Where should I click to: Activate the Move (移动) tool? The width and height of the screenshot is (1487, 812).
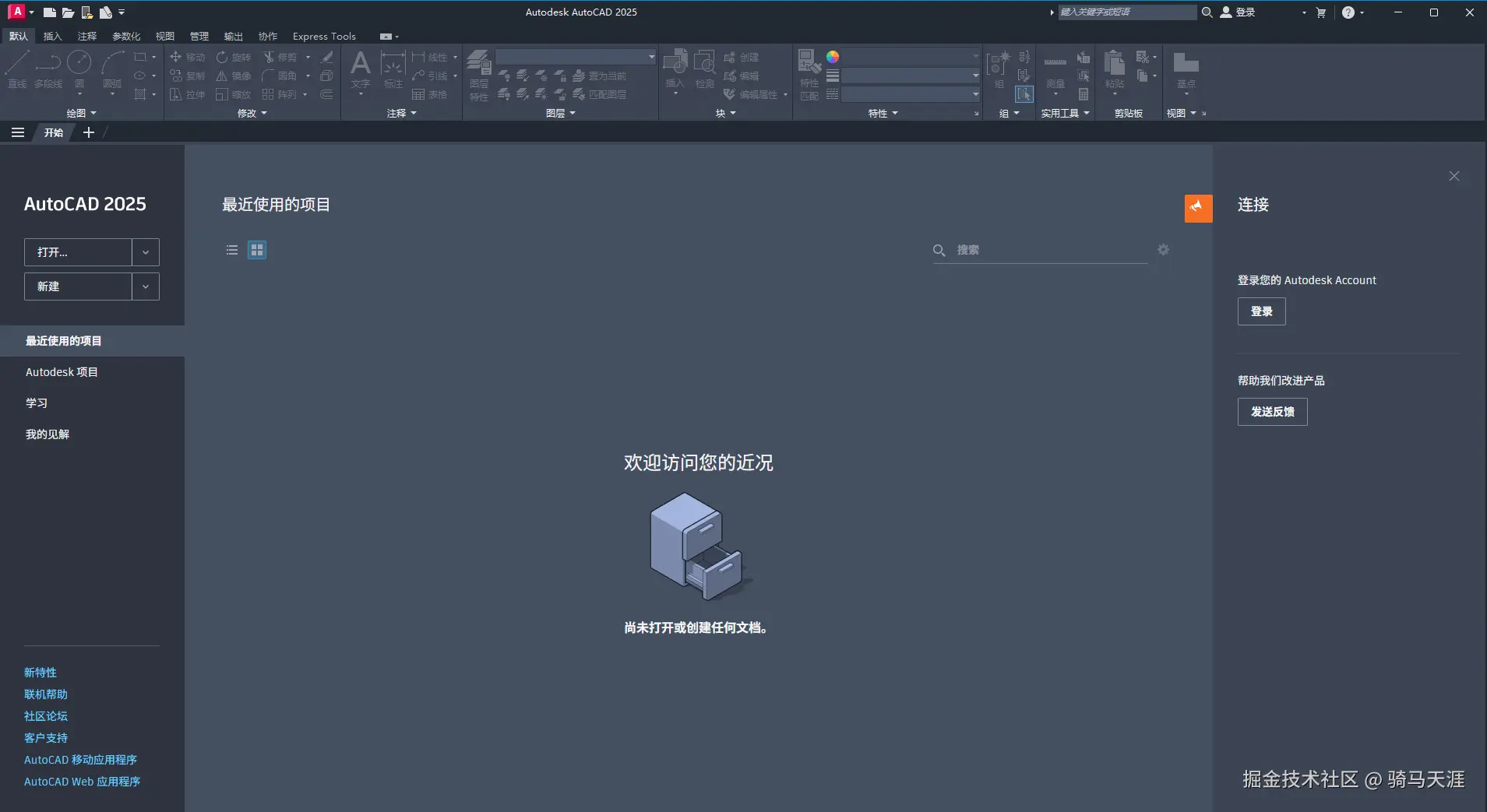pos(186,57)
